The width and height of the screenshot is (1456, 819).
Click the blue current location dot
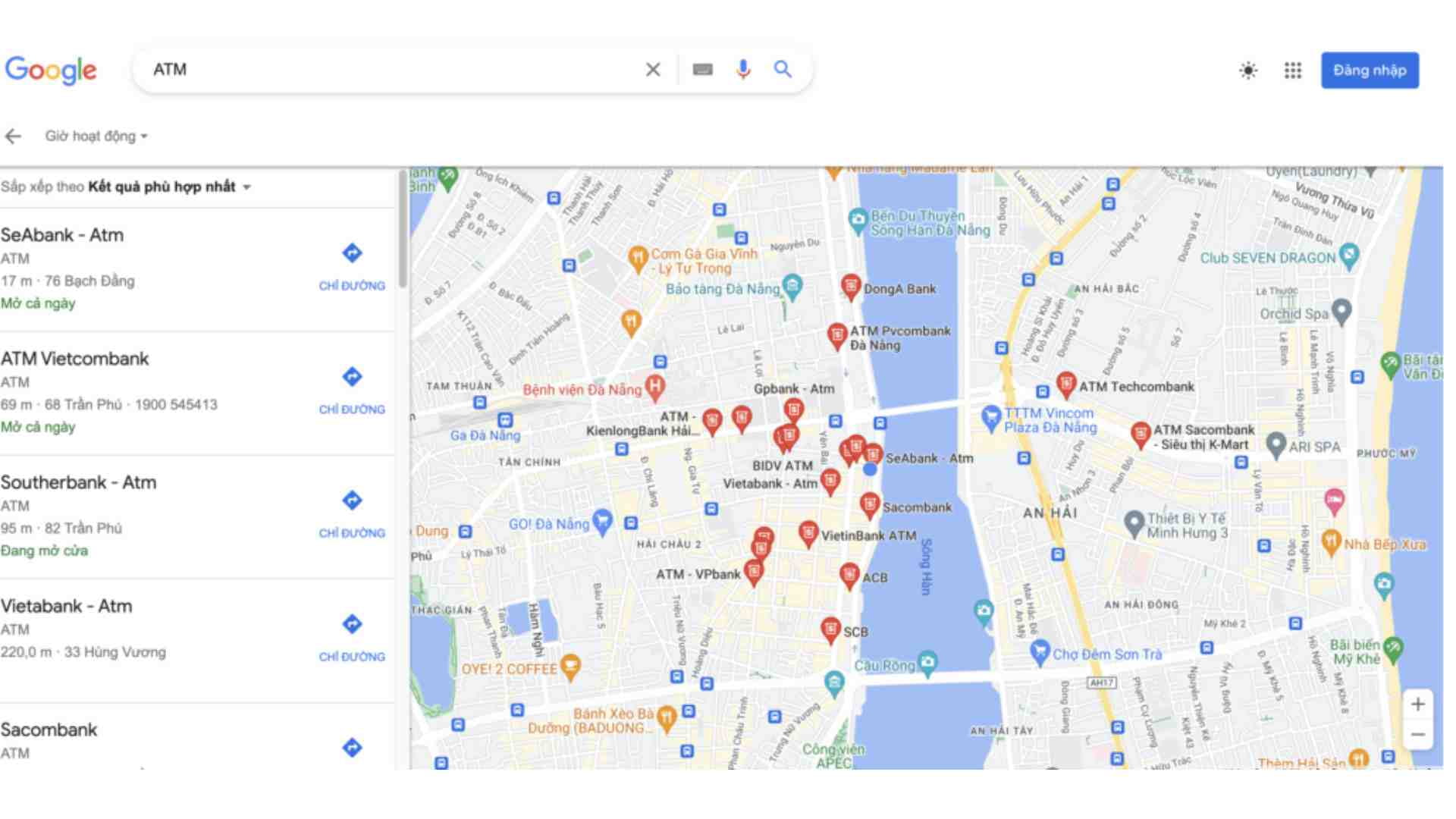[x=870, y=469]
